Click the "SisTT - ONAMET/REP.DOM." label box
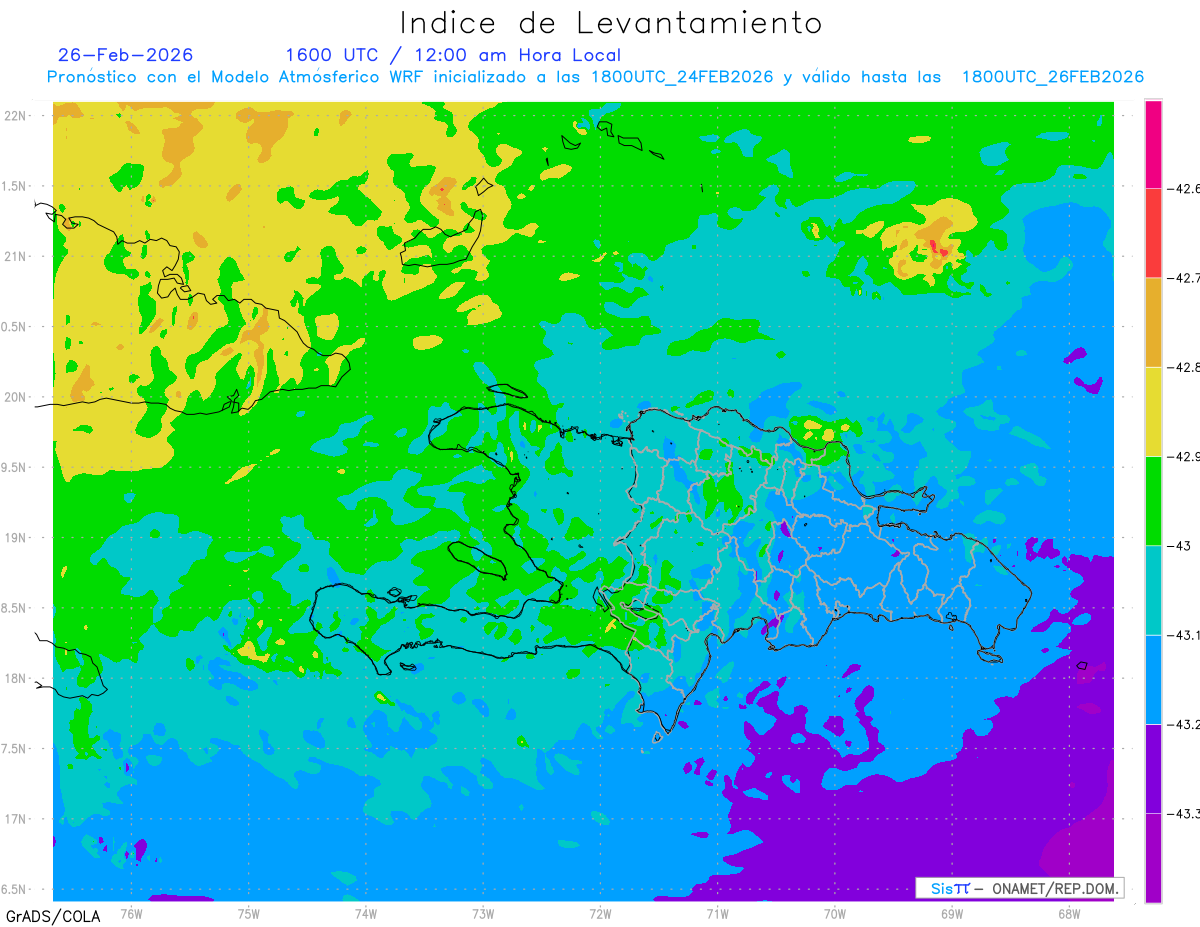The height and width of the screenshot is (927, 1200). pyautogui.click(x=1020, y=888)
